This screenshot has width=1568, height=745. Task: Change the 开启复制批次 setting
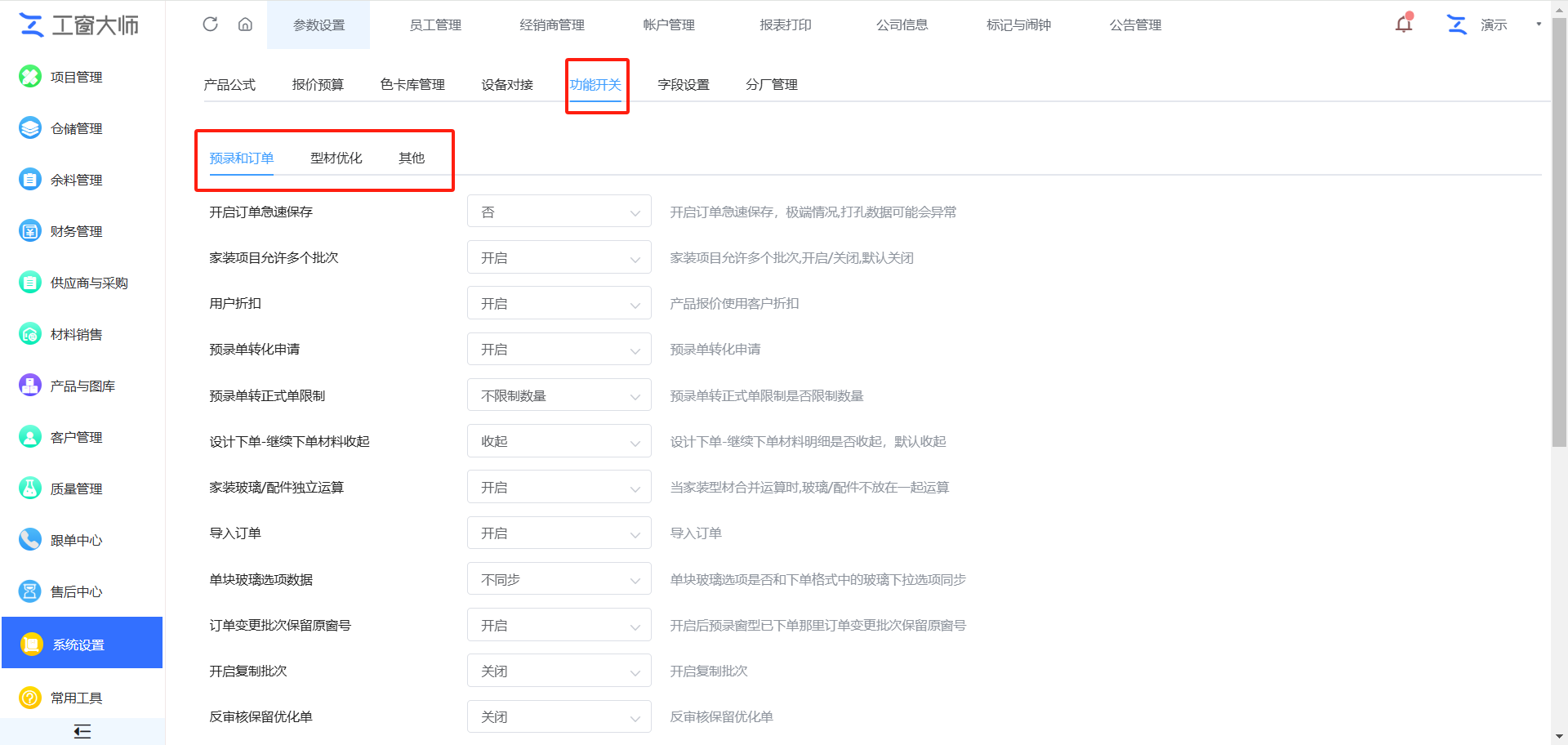[559, 671]
